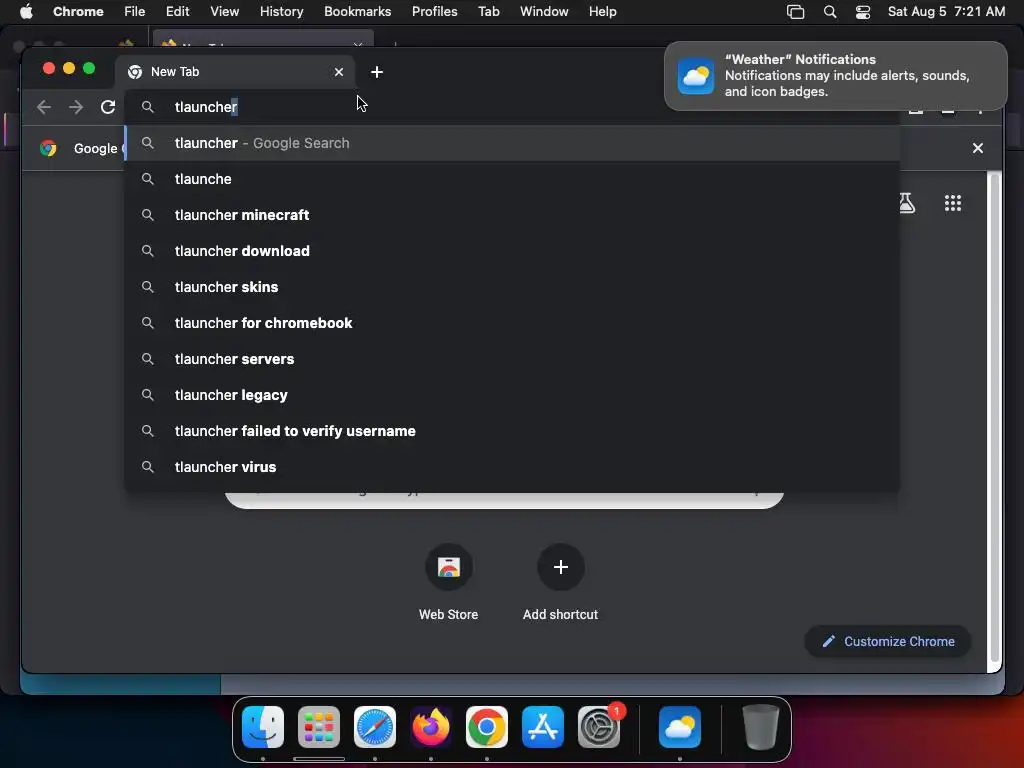This screenshot has height=768, width=1024.
Task: Open Search Labs flask icon
Action: pos(906,203)
